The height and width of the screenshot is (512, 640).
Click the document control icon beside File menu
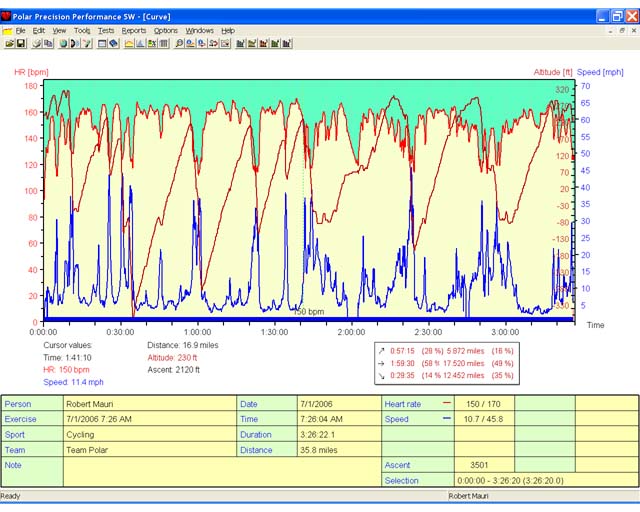pos(7,31)
